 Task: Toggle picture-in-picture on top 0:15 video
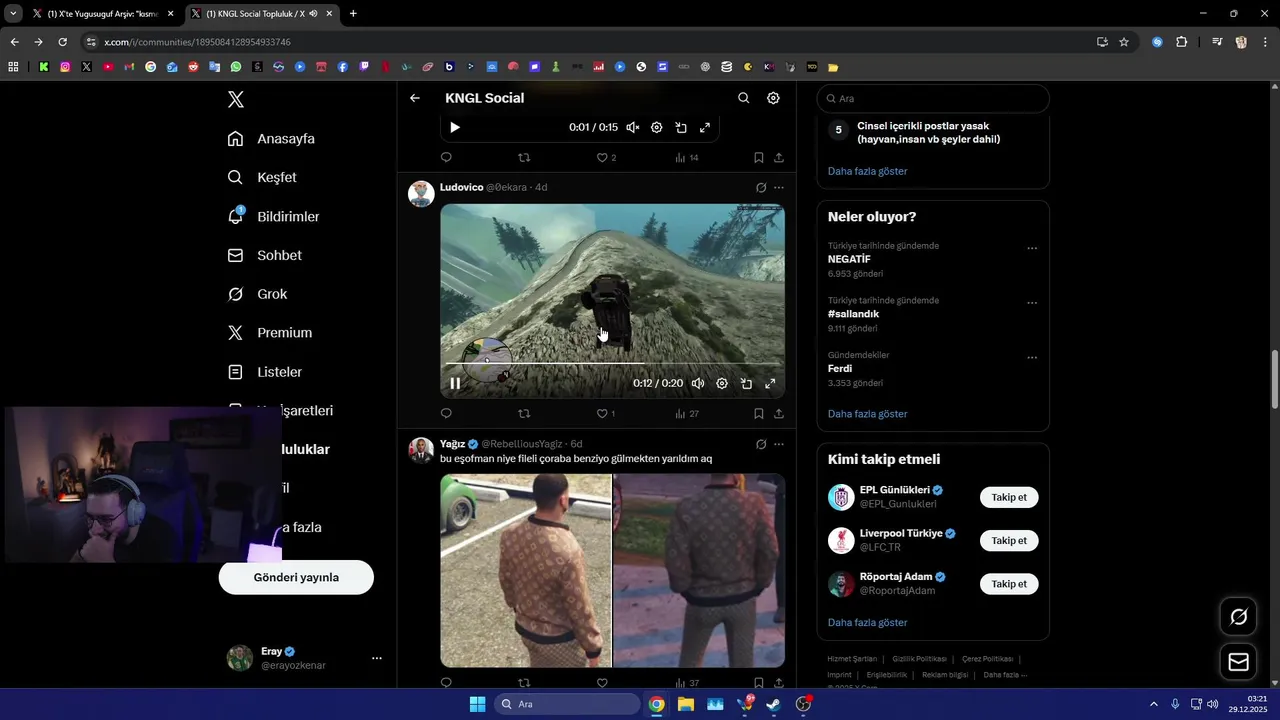(x=681, y=127)
